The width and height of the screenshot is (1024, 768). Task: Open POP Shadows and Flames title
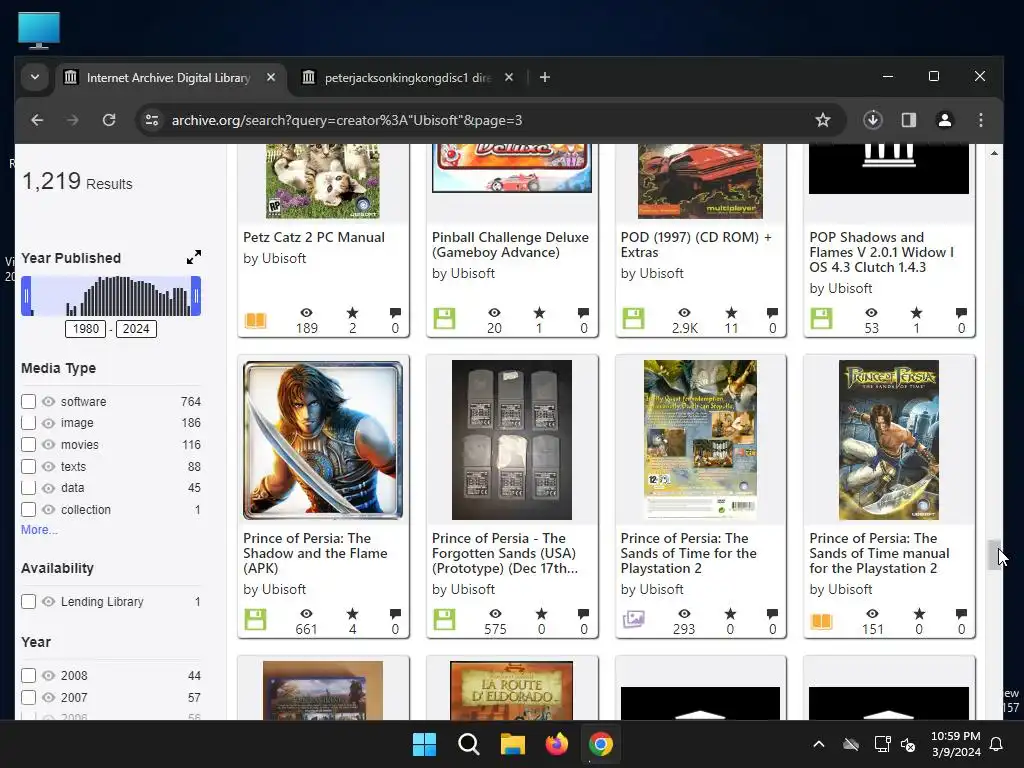pyautogui.click(x=882, y=252)
